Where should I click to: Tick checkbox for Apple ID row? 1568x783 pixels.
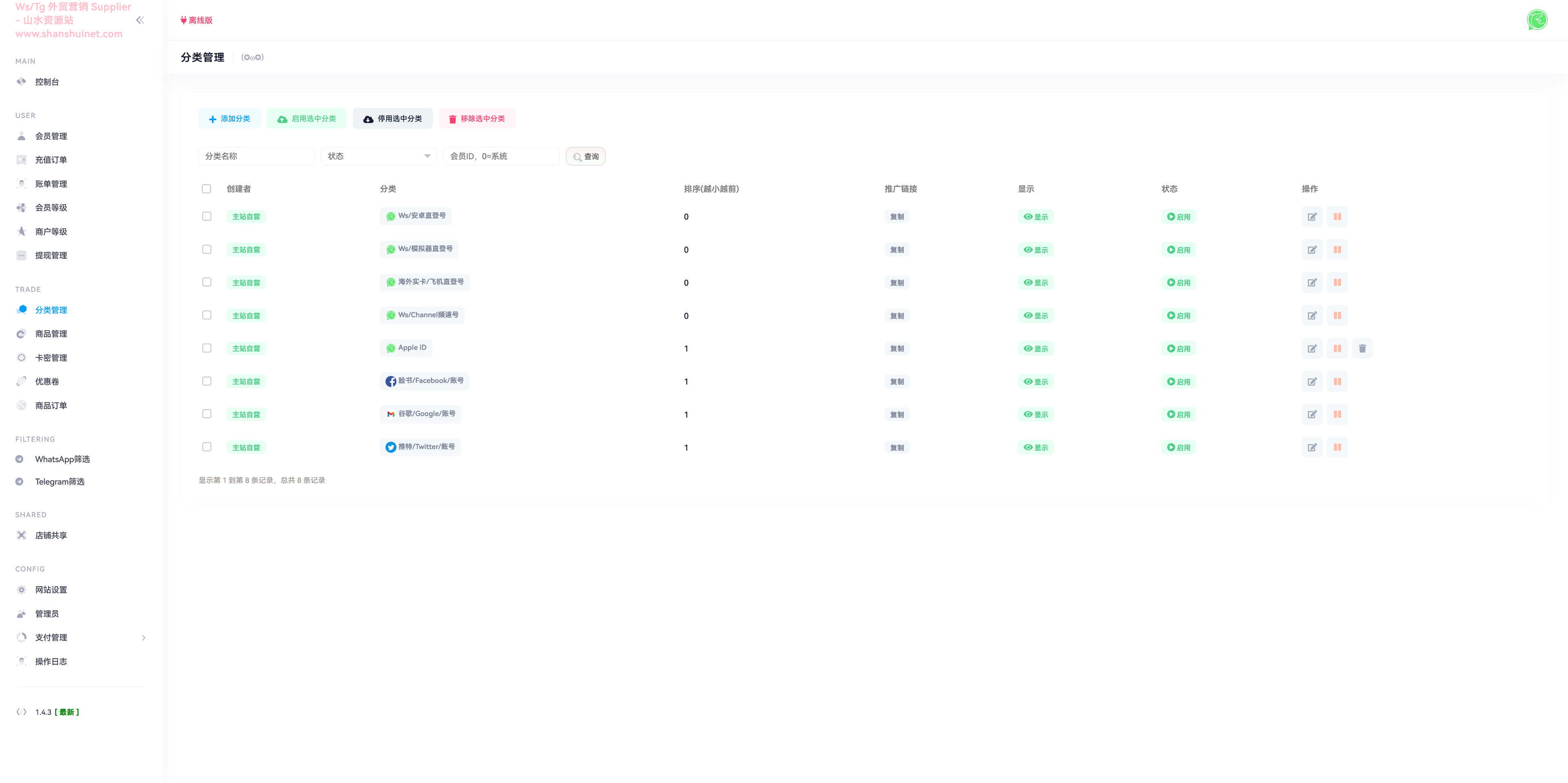pos(207,348)
